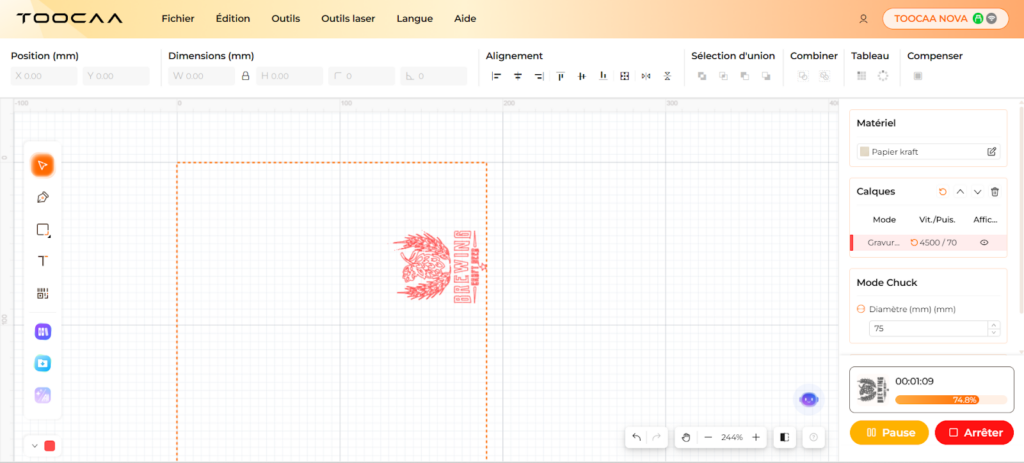Toggle the Gravure layer visibility eye
The image size is (1024, 463).
pyautogui.click(x=984, y=242)
